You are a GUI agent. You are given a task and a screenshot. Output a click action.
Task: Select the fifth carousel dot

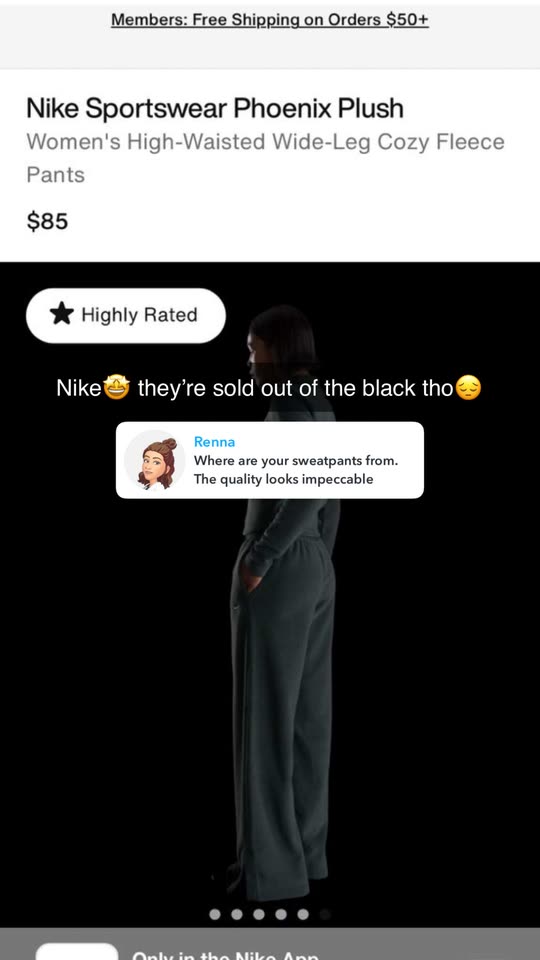[x=303, y=914]
